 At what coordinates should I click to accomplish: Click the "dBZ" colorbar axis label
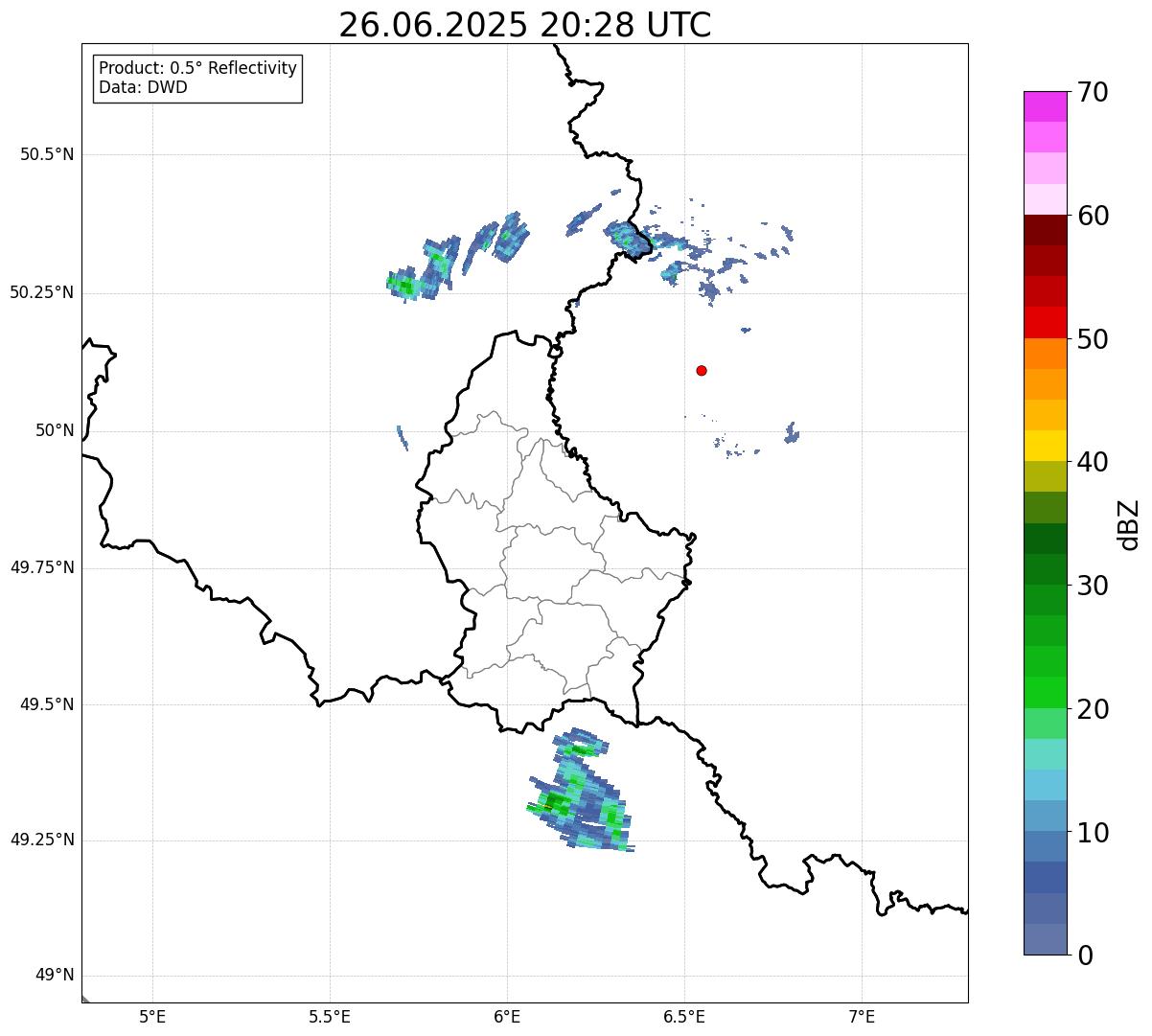tap(1129, 524)
